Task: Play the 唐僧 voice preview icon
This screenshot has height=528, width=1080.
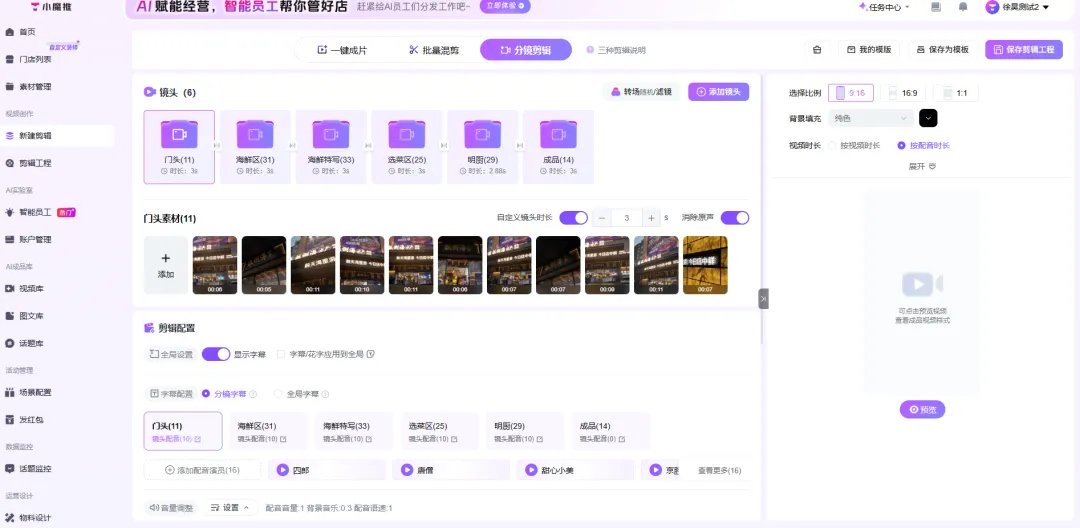Action: pos(406,469)
